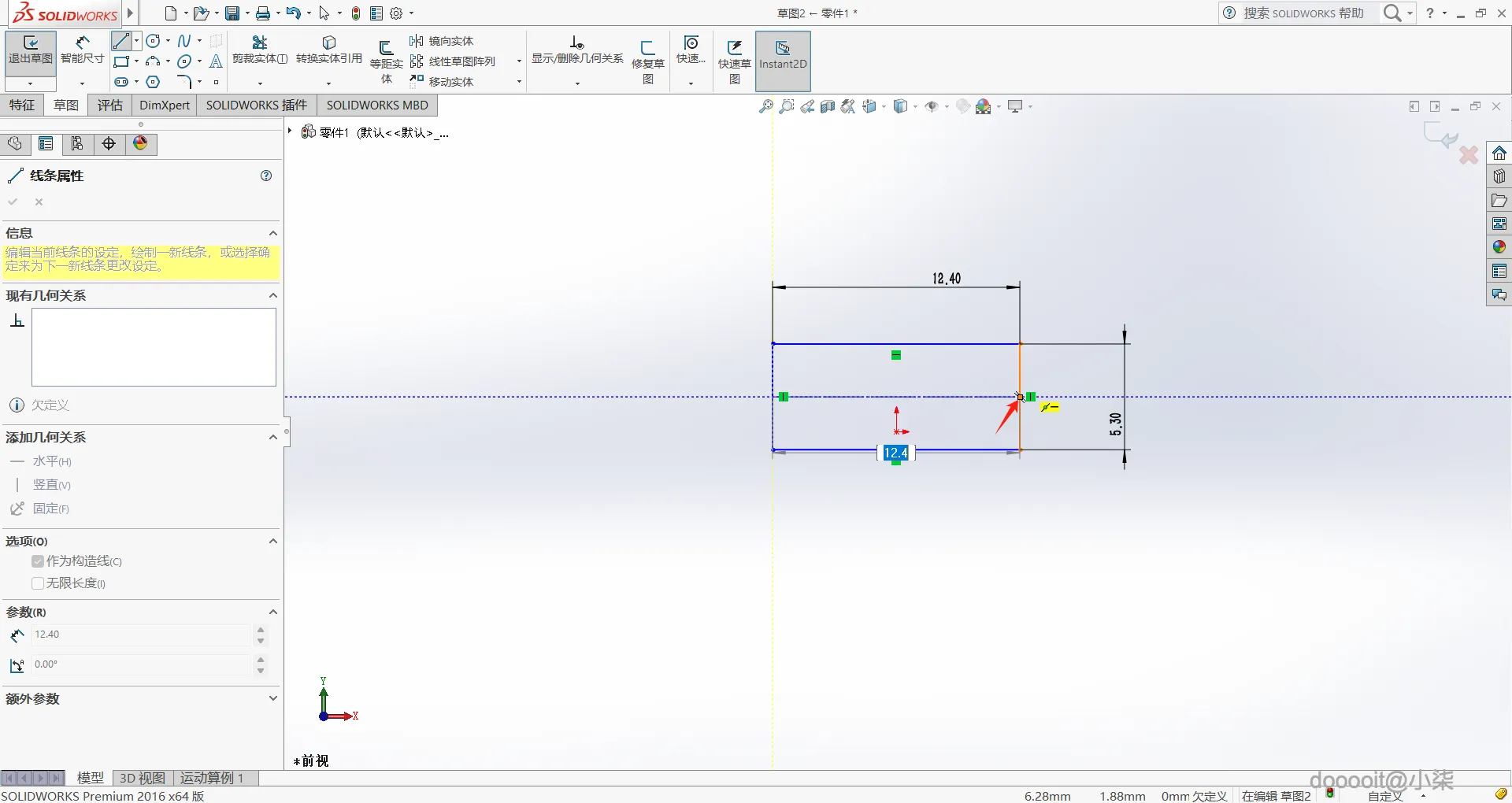The height and width of the screenshot is (803, 1512).
Task: Toggle the For construction (作为构造线) checkbox
Action: point(38,561)
